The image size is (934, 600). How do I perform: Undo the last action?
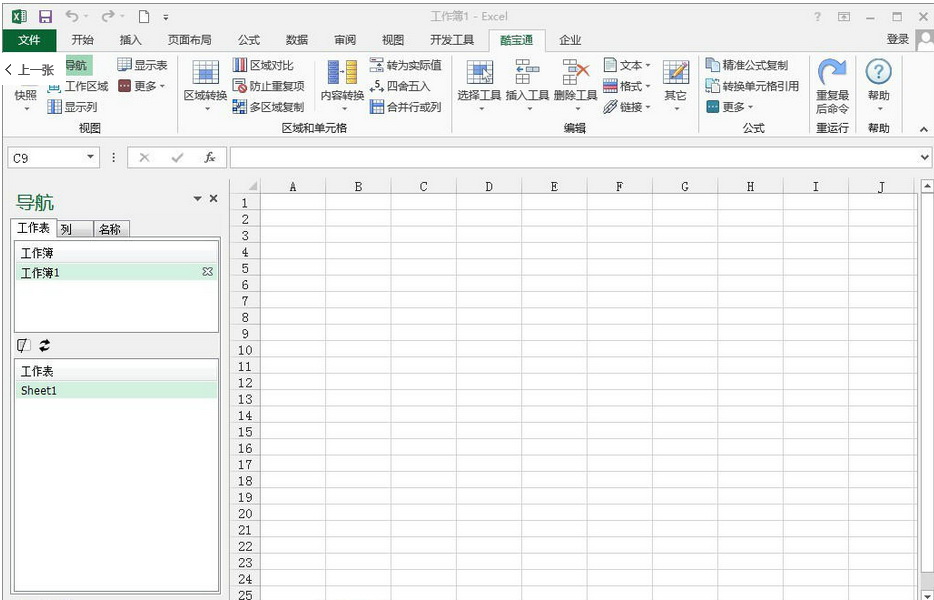(x=72, y=17)
